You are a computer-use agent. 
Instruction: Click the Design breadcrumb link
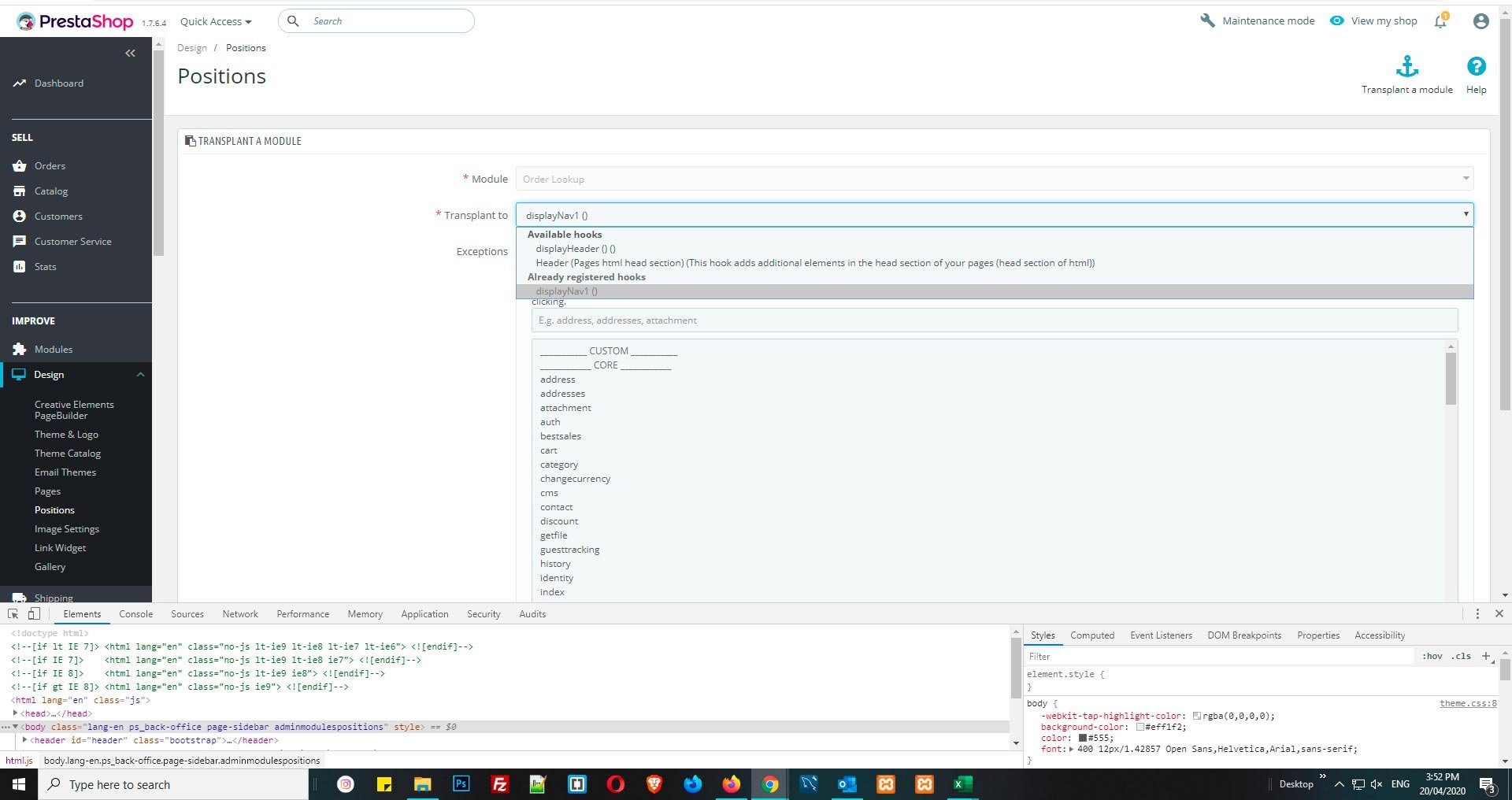click(x=192, y=48)
